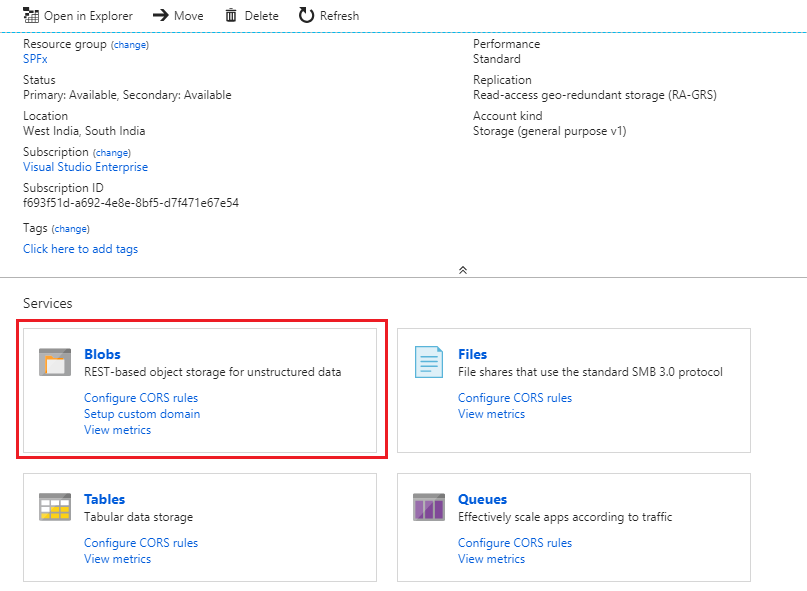
Task: Open Visual Studio Enterprise subscription
Action: click(x=85, y=167)
